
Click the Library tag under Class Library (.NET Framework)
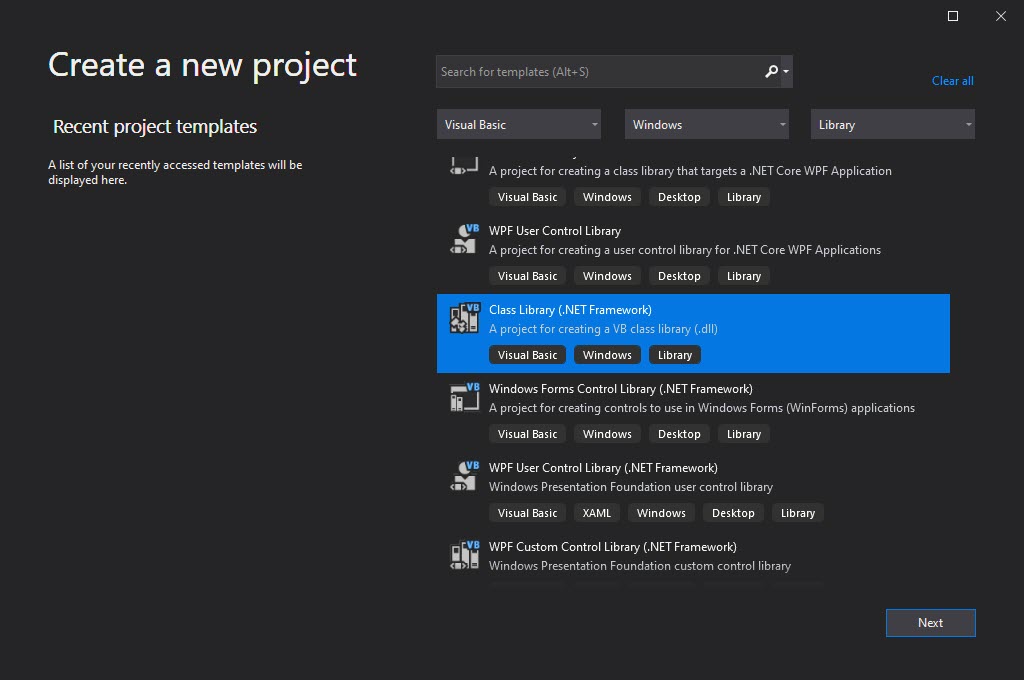pos(675,355)
